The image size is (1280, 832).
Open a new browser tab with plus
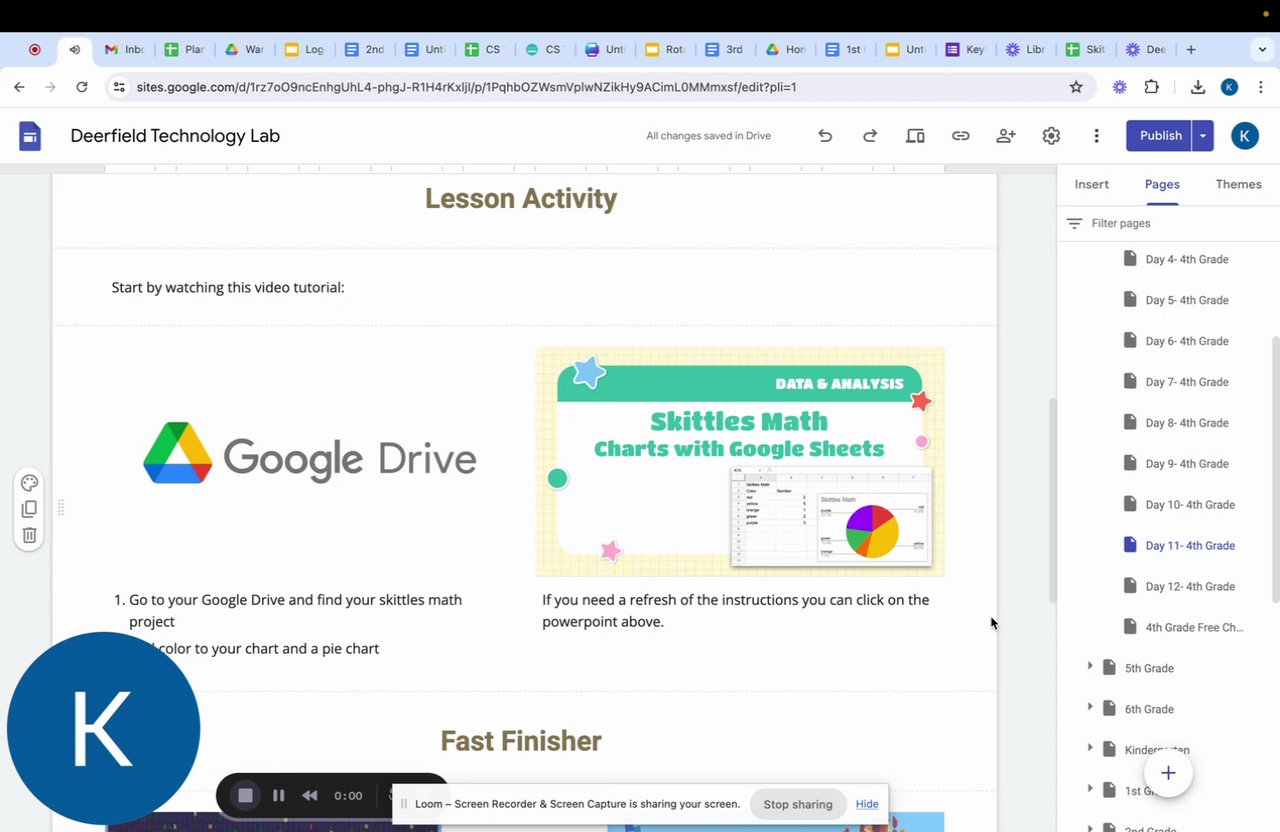click(1190, 49)
